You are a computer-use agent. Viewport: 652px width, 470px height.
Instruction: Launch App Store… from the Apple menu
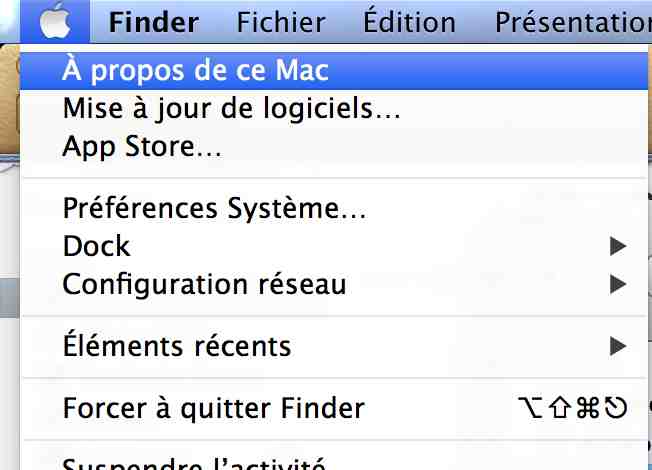click(x=142, y=146)
